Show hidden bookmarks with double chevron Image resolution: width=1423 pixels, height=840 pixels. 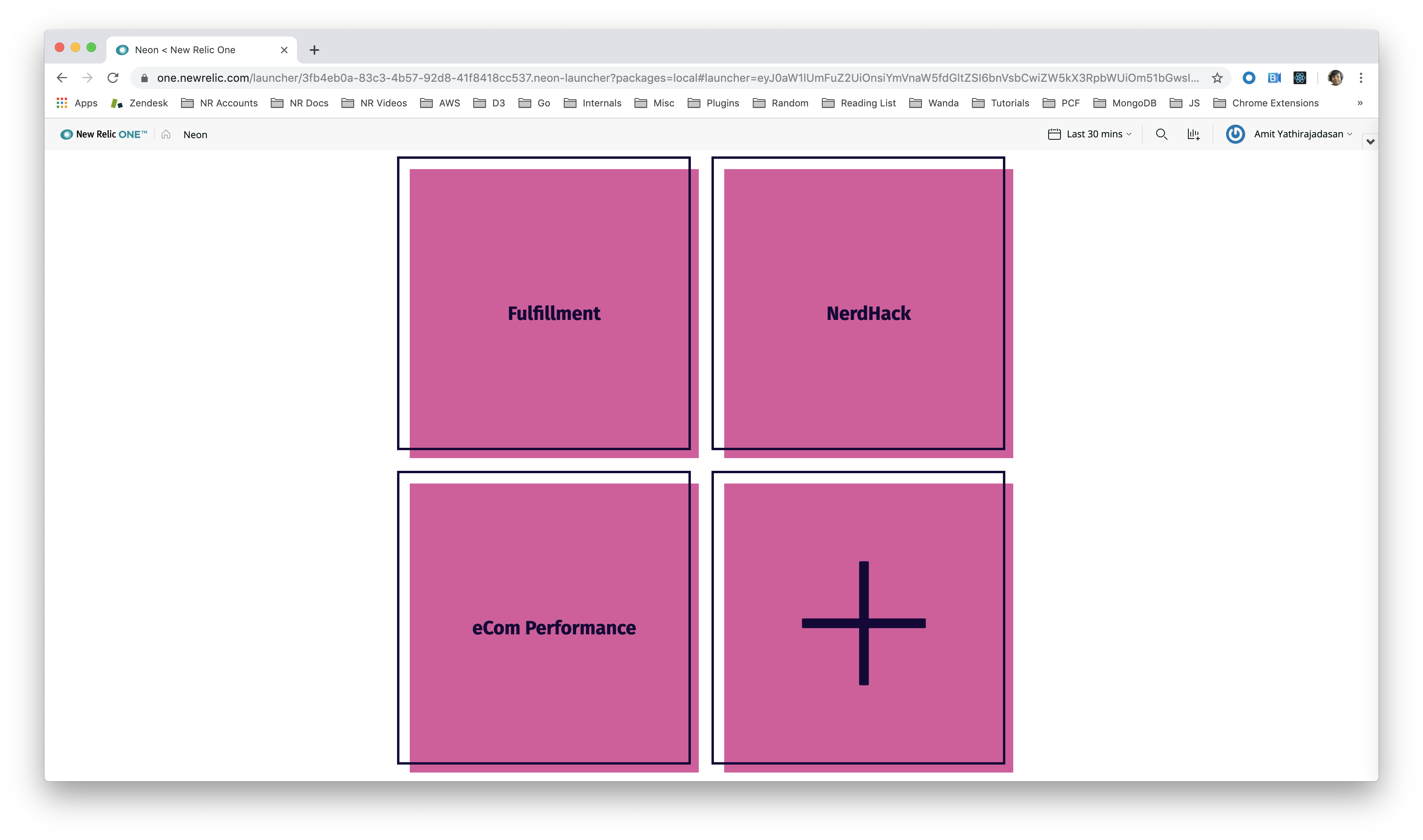(x=1359, y=103)
